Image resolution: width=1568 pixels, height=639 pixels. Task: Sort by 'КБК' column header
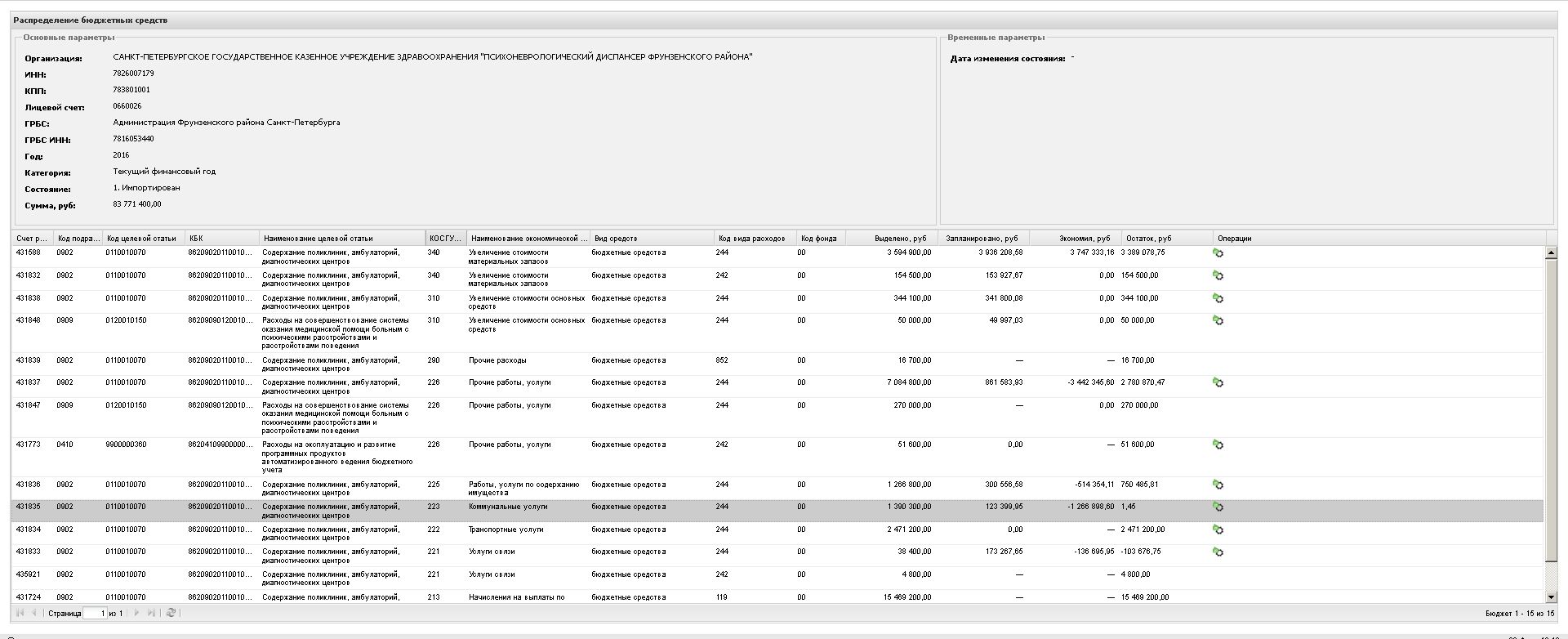click(x=222, y=239)
